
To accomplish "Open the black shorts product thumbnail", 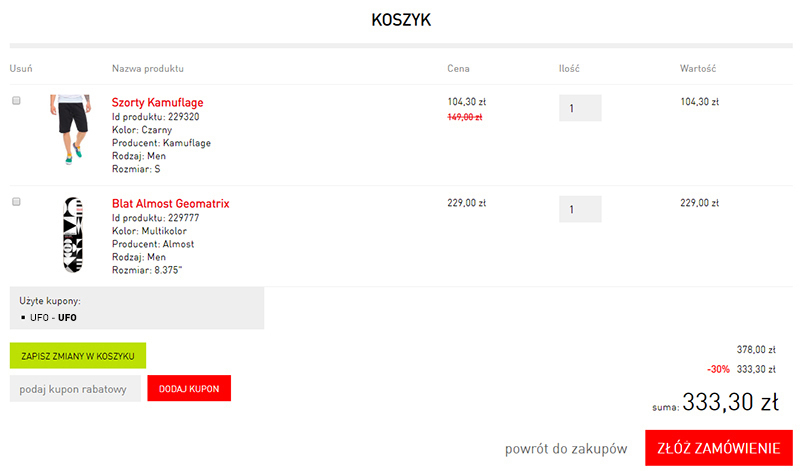I will 71,129.
